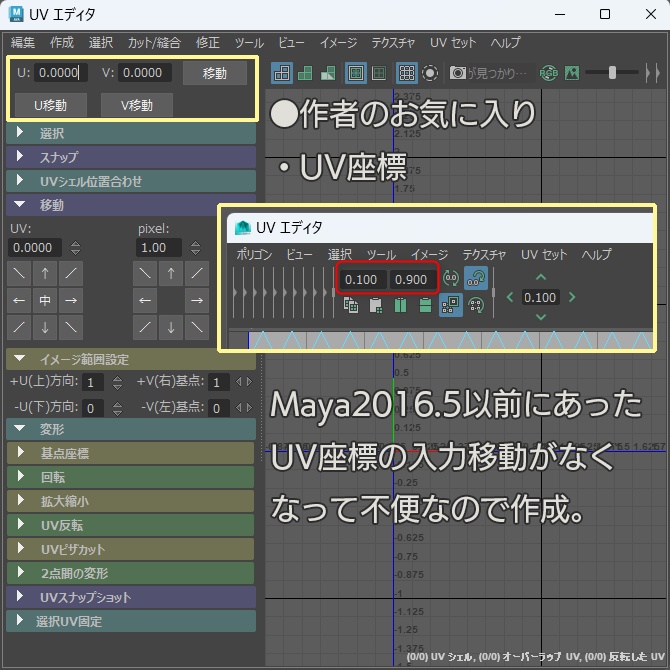Expand the UVピザカット section
This screenshot has height=670, width=670.
(x=131, y=549)
